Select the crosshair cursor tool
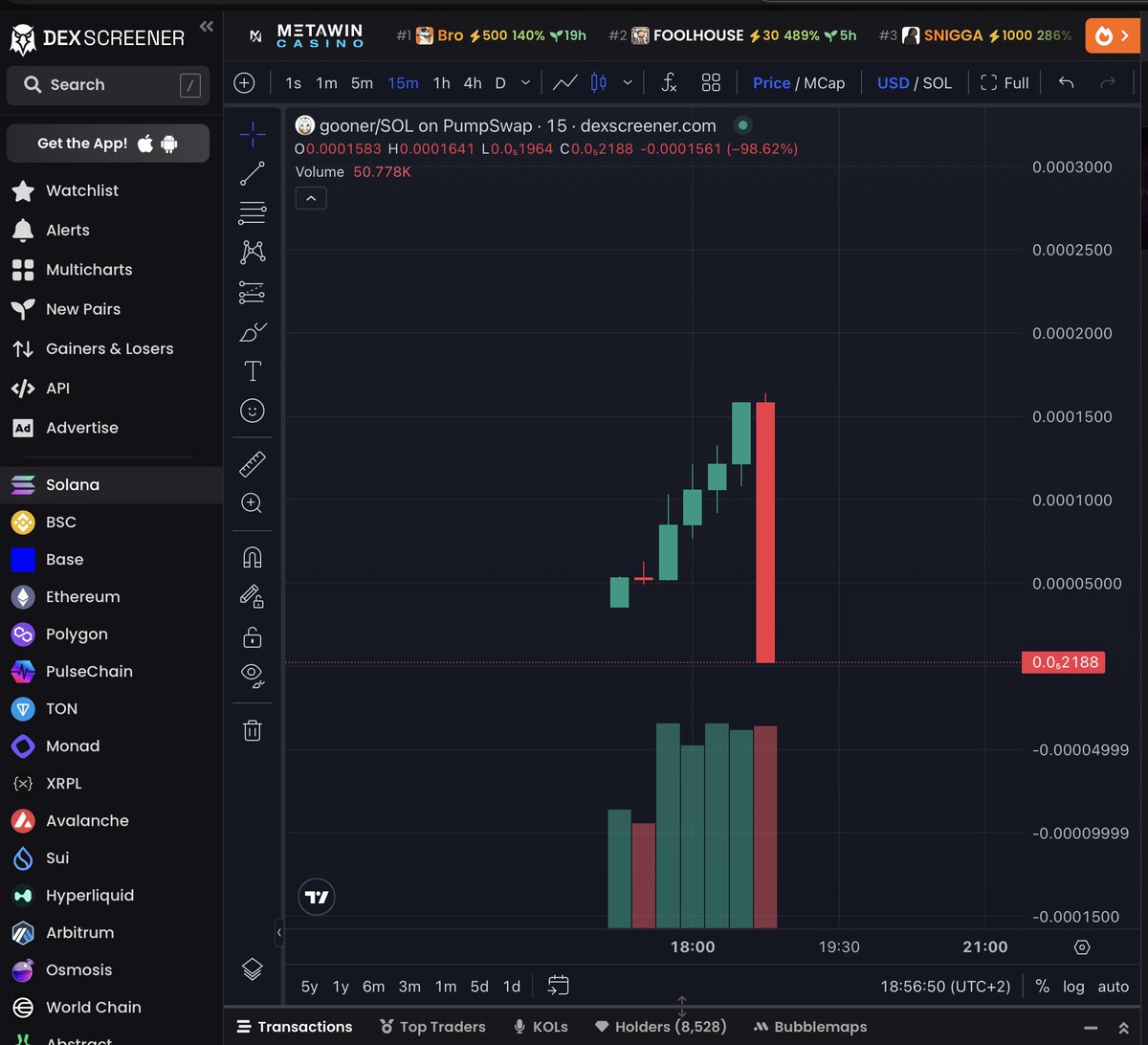 (253, 134)
